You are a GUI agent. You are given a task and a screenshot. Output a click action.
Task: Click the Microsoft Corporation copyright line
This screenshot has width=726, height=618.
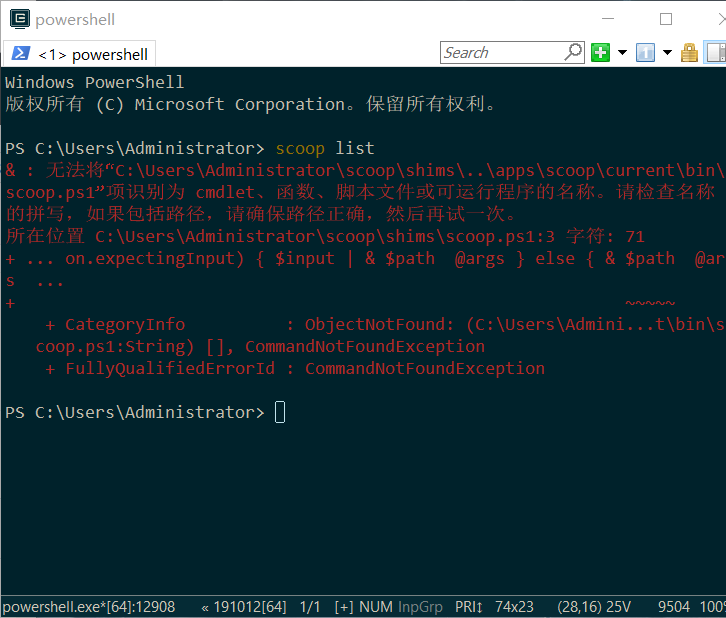click(x=250, y=104)
